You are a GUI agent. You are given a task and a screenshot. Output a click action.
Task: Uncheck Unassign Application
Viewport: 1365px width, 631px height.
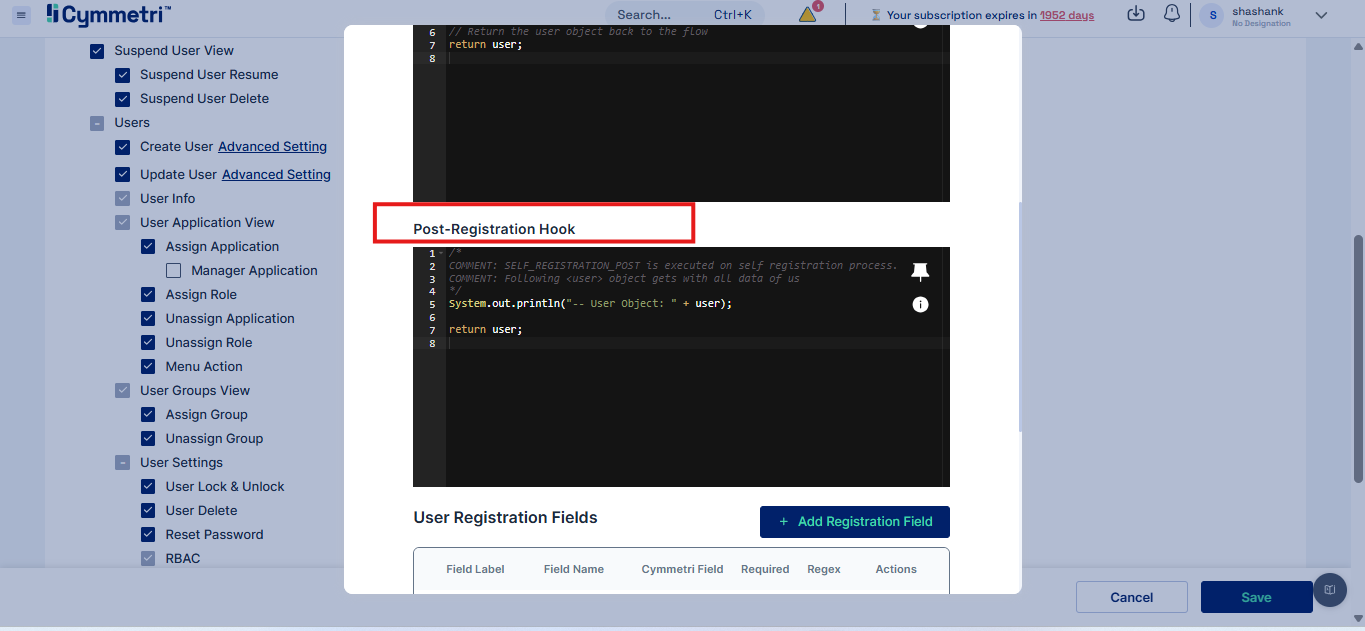pyautogui.click(x=148, y=319)
